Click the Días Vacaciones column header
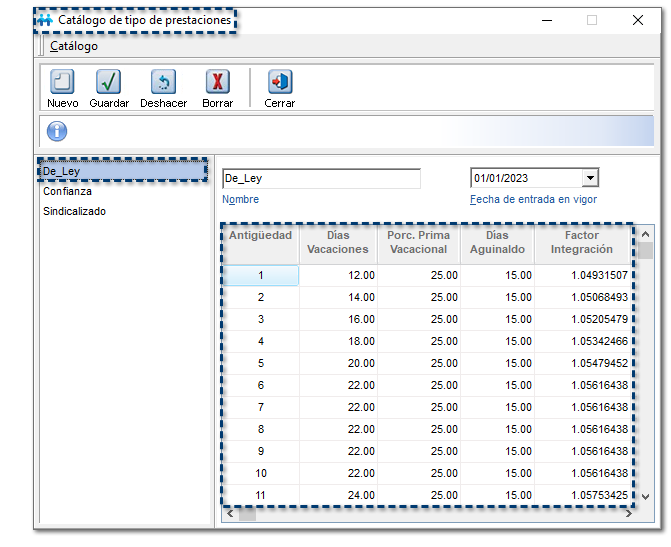The image size is (671, 547). coord(338,243)
